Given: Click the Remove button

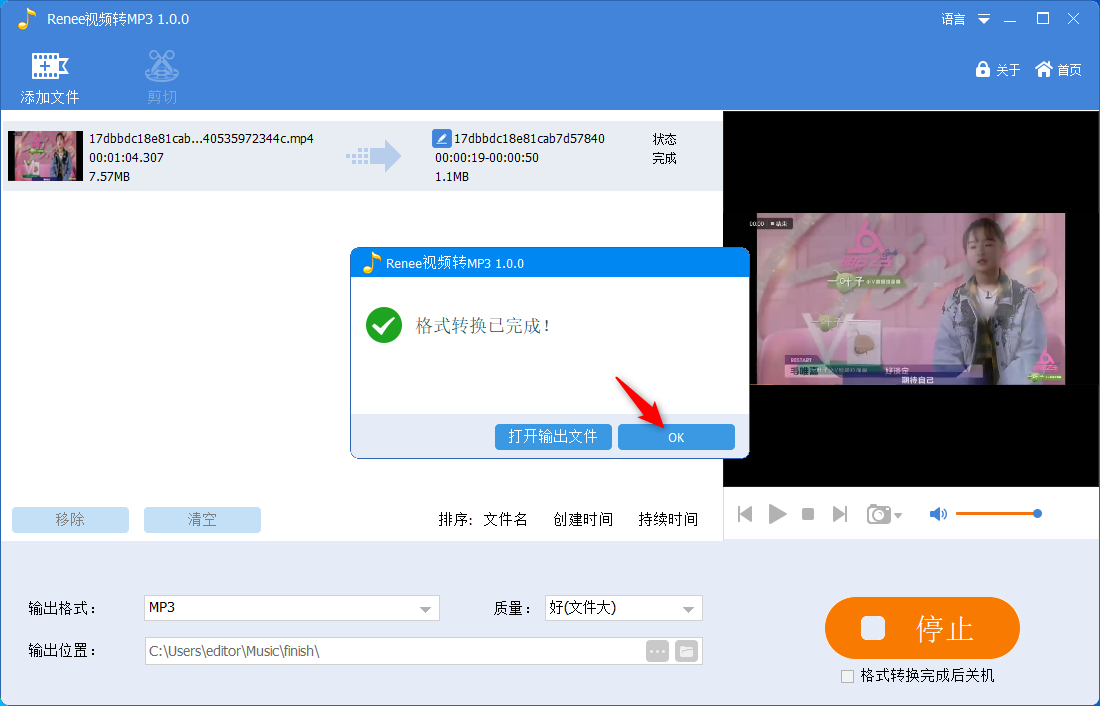Looking at the screenshot, I should pos(70,519).
